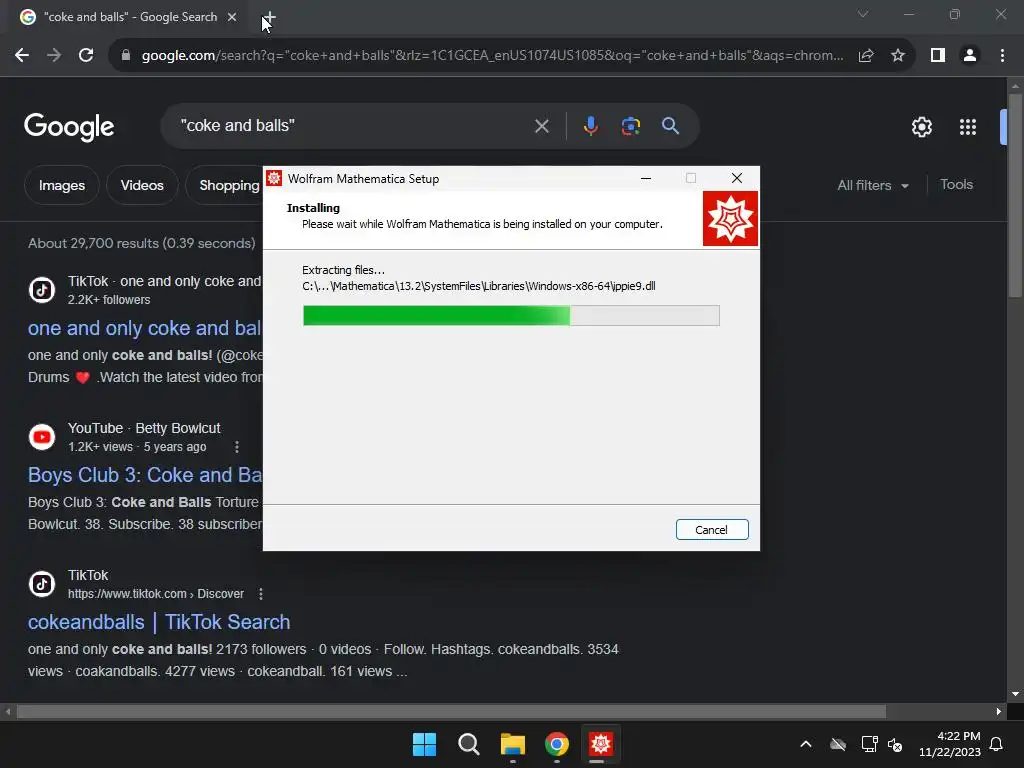Click the TikTok icon of the Discover result

point(42,584)
